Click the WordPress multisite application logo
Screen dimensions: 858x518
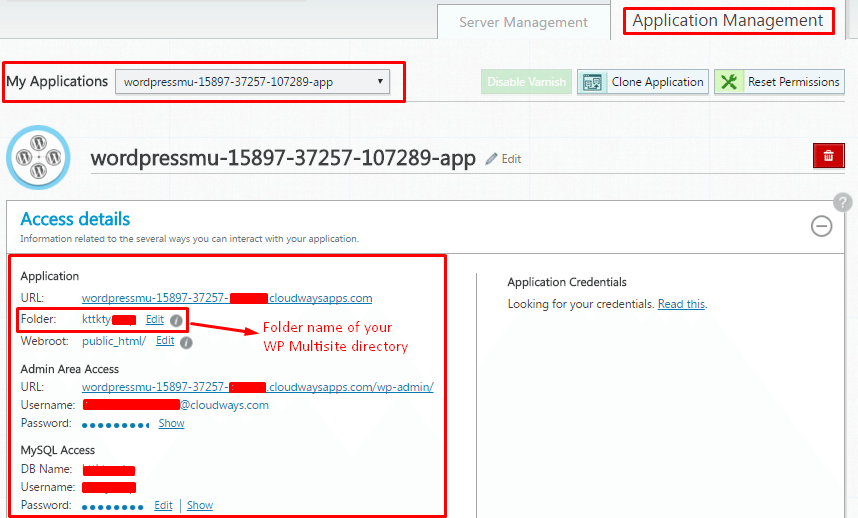pos(38,158)
